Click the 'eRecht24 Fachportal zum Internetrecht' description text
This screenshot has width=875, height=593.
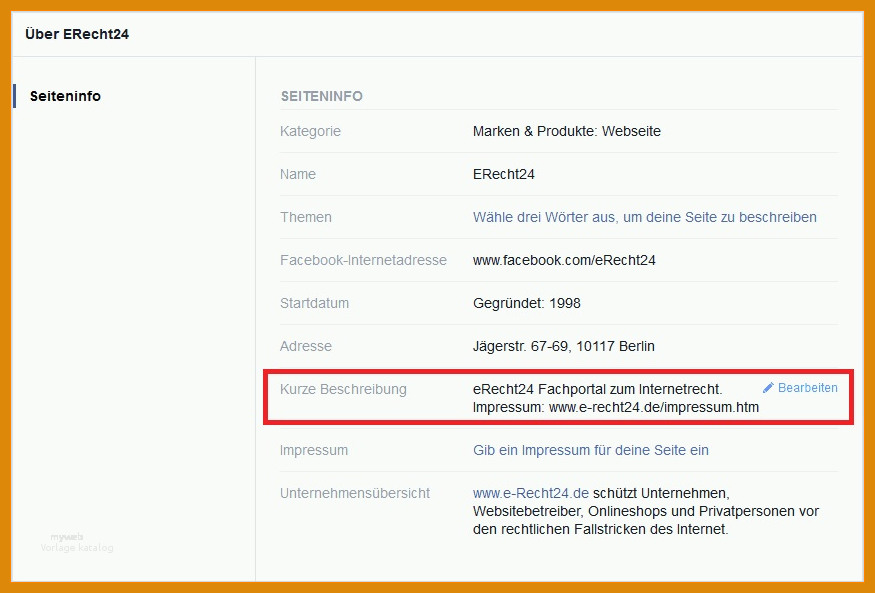[x=597, y=389]
